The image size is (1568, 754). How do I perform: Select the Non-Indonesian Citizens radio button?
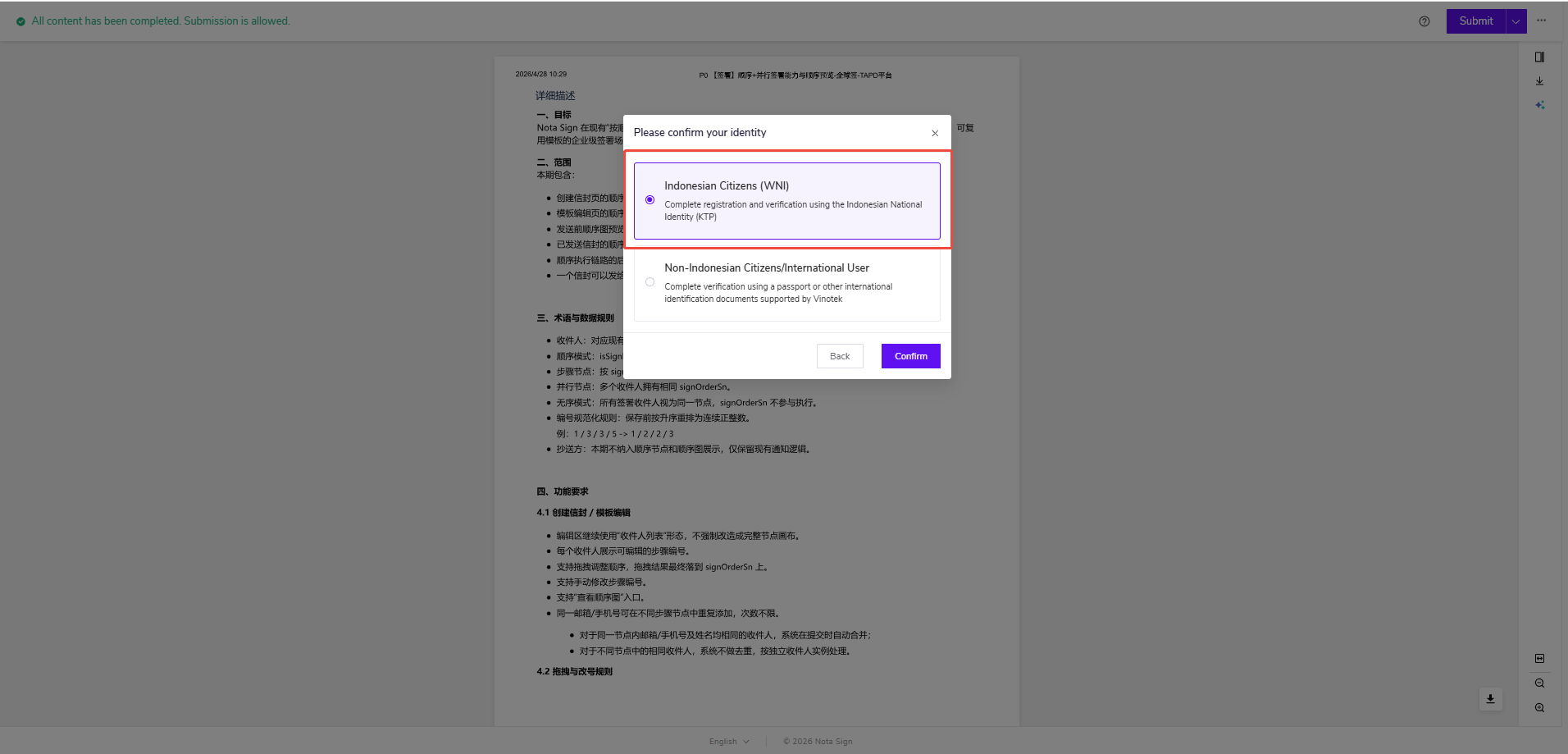pos(650,282)
